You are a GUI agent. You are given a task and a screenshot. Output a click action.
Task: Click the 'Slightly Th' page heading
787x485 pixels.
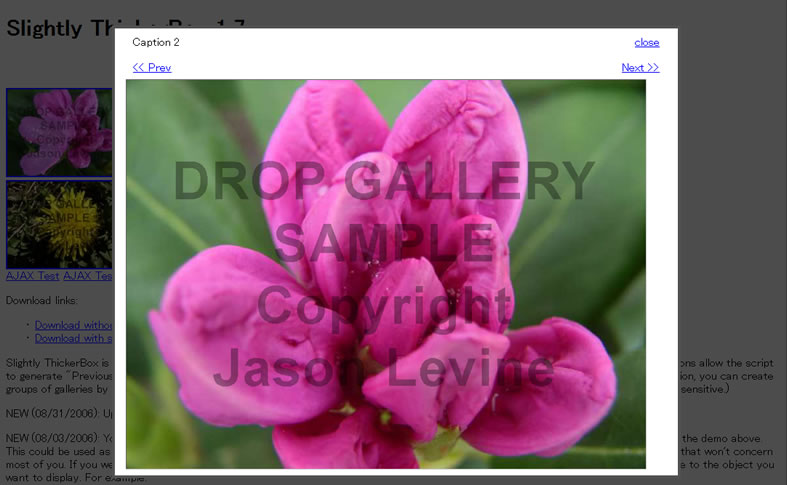click(60, 28)
